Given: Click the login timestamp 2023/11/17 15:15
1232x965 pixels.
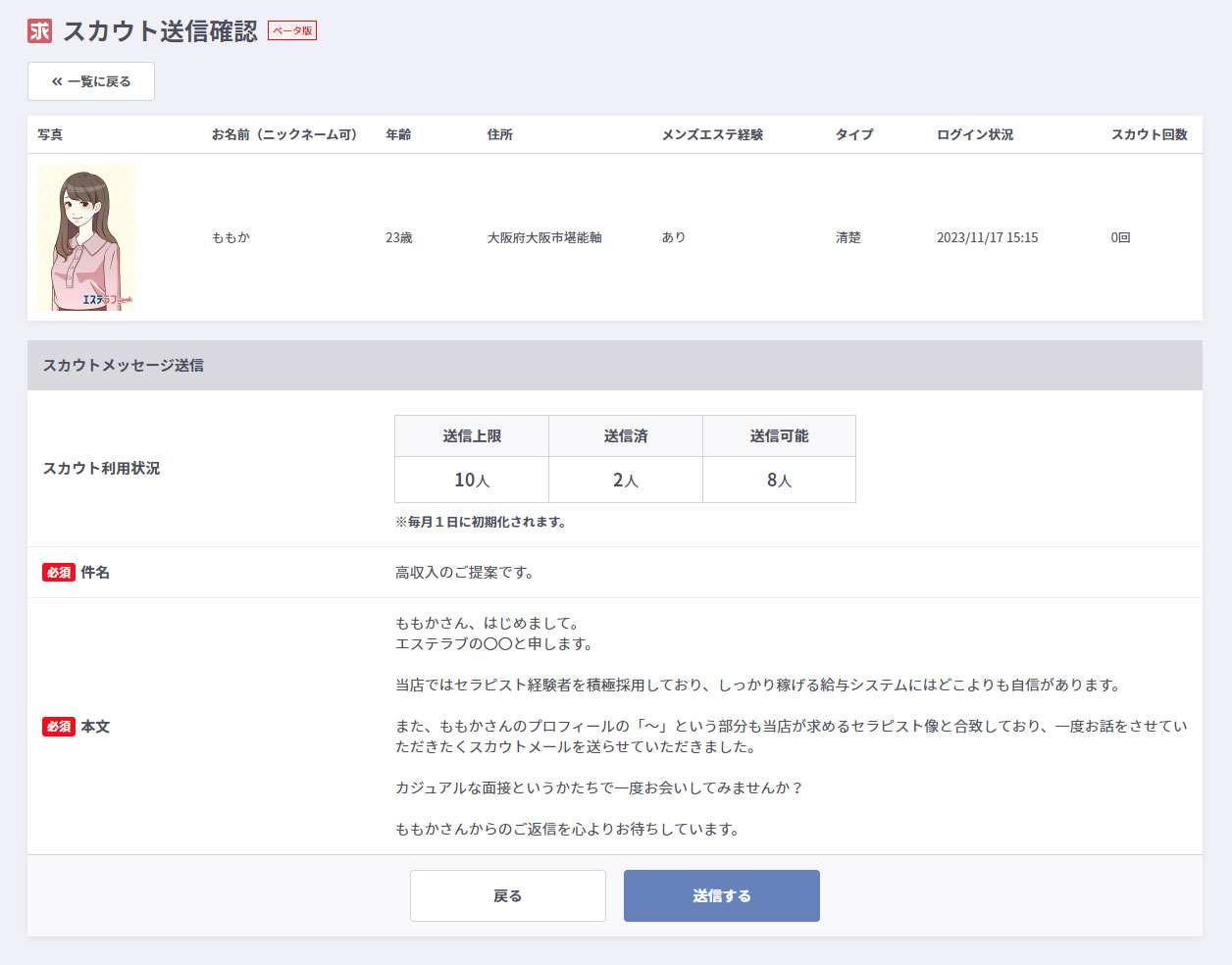Looking at the screenshot, I should pos(987,237).
